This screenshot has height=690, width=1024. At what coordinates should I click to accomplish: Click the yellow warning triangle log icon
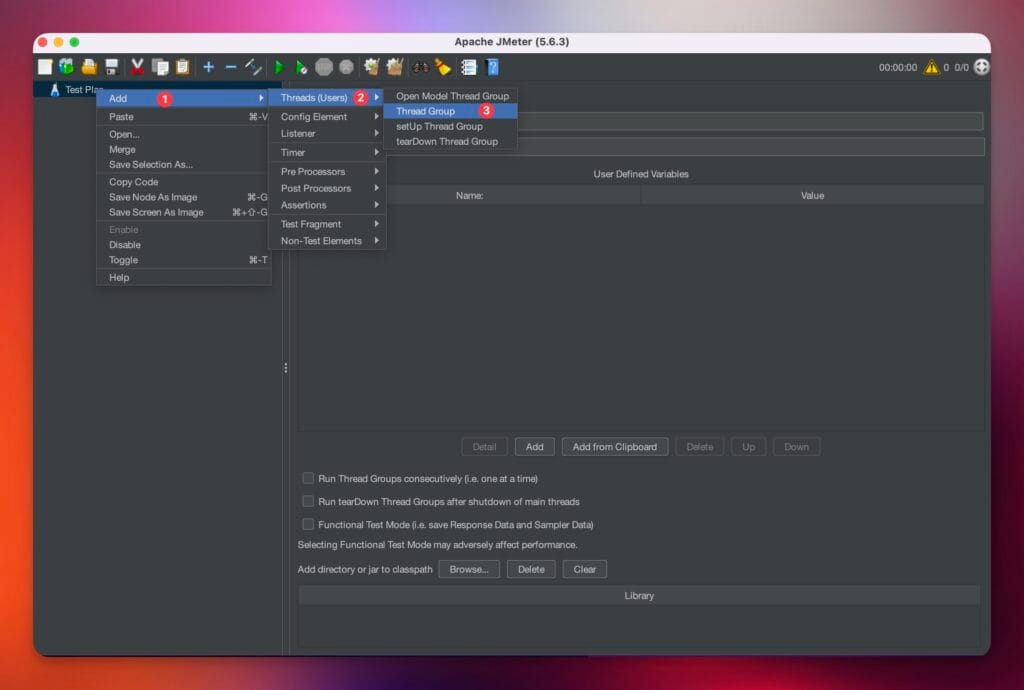pyautogui.click(x=931, y=67)
